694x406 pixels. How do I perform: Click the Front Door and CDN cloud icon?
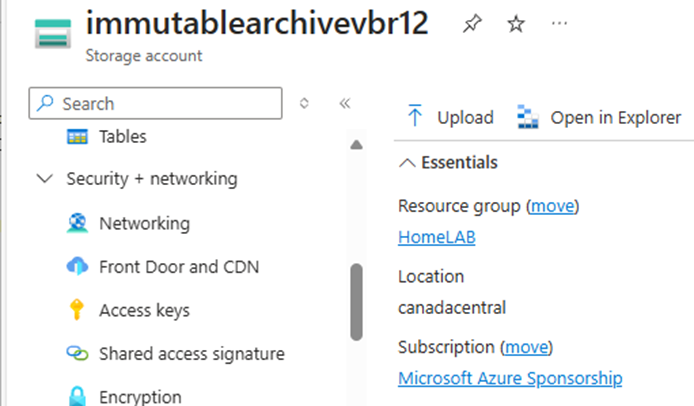(x=77, y=267)
